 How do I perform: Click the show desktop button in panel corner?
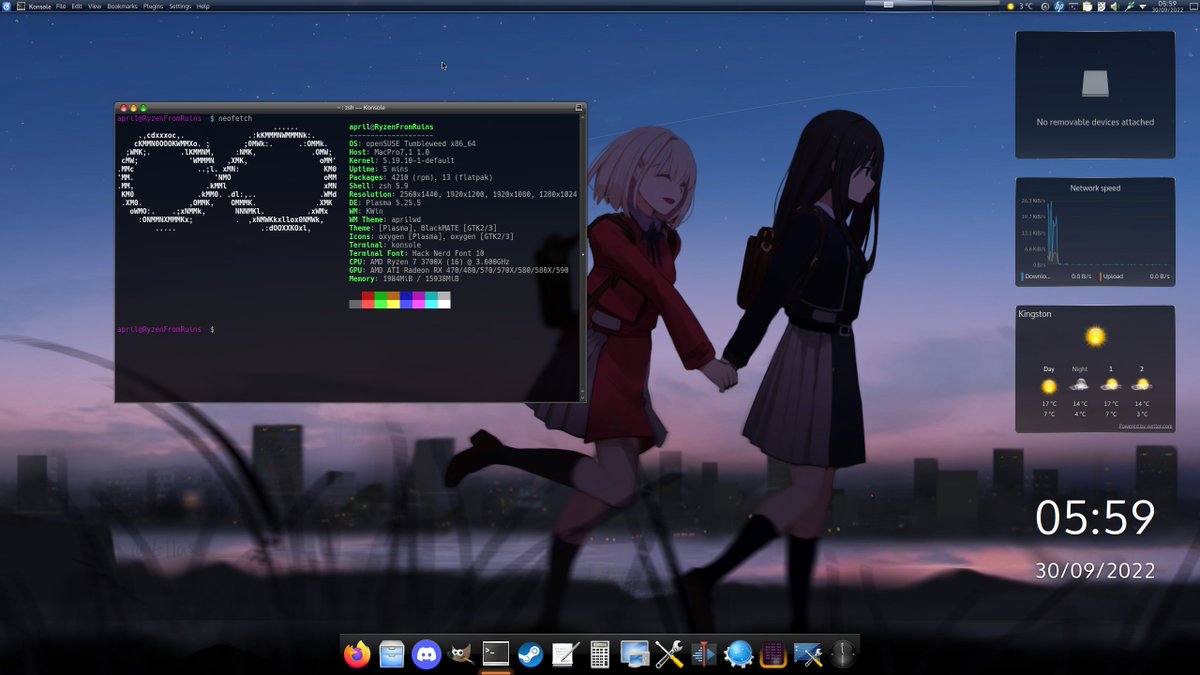pos(1196,6)
